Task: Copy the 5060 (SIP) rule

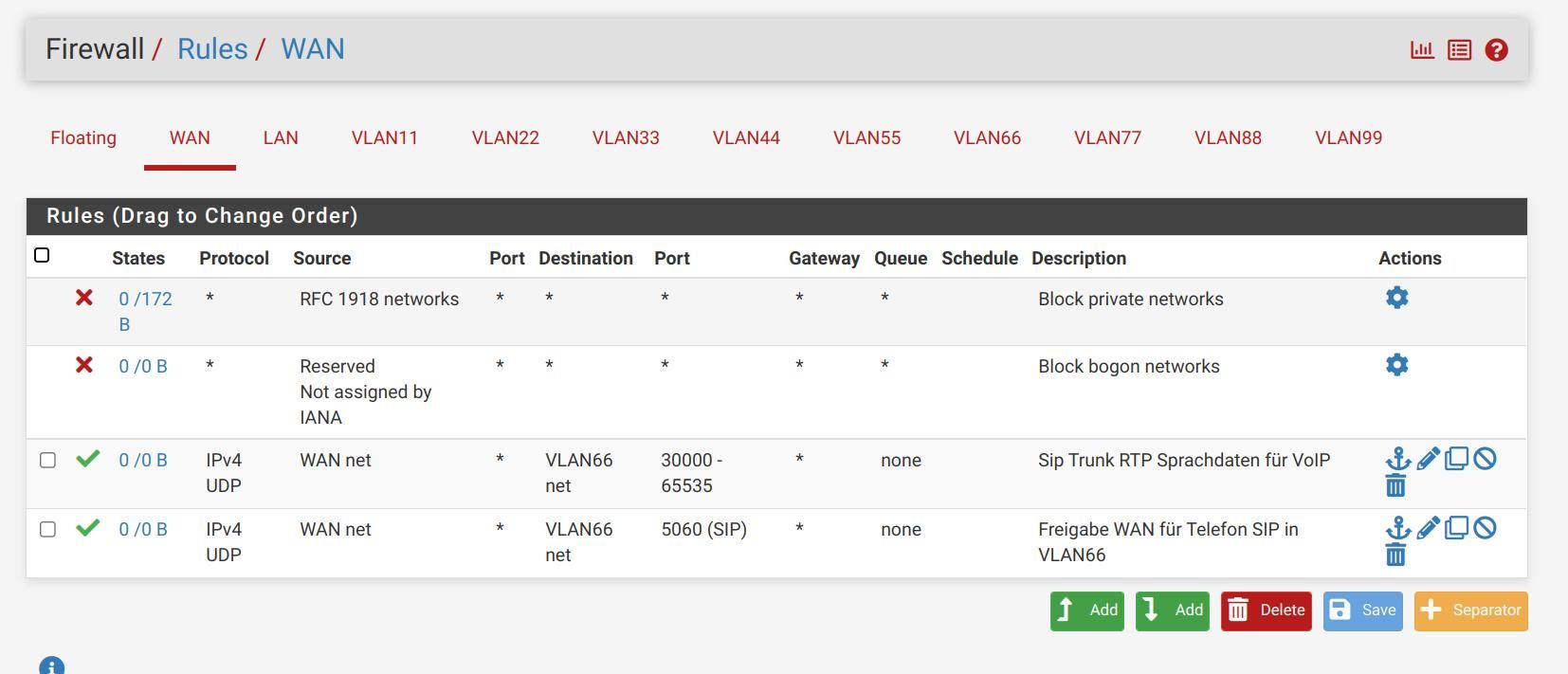Action: (1456, 528)
